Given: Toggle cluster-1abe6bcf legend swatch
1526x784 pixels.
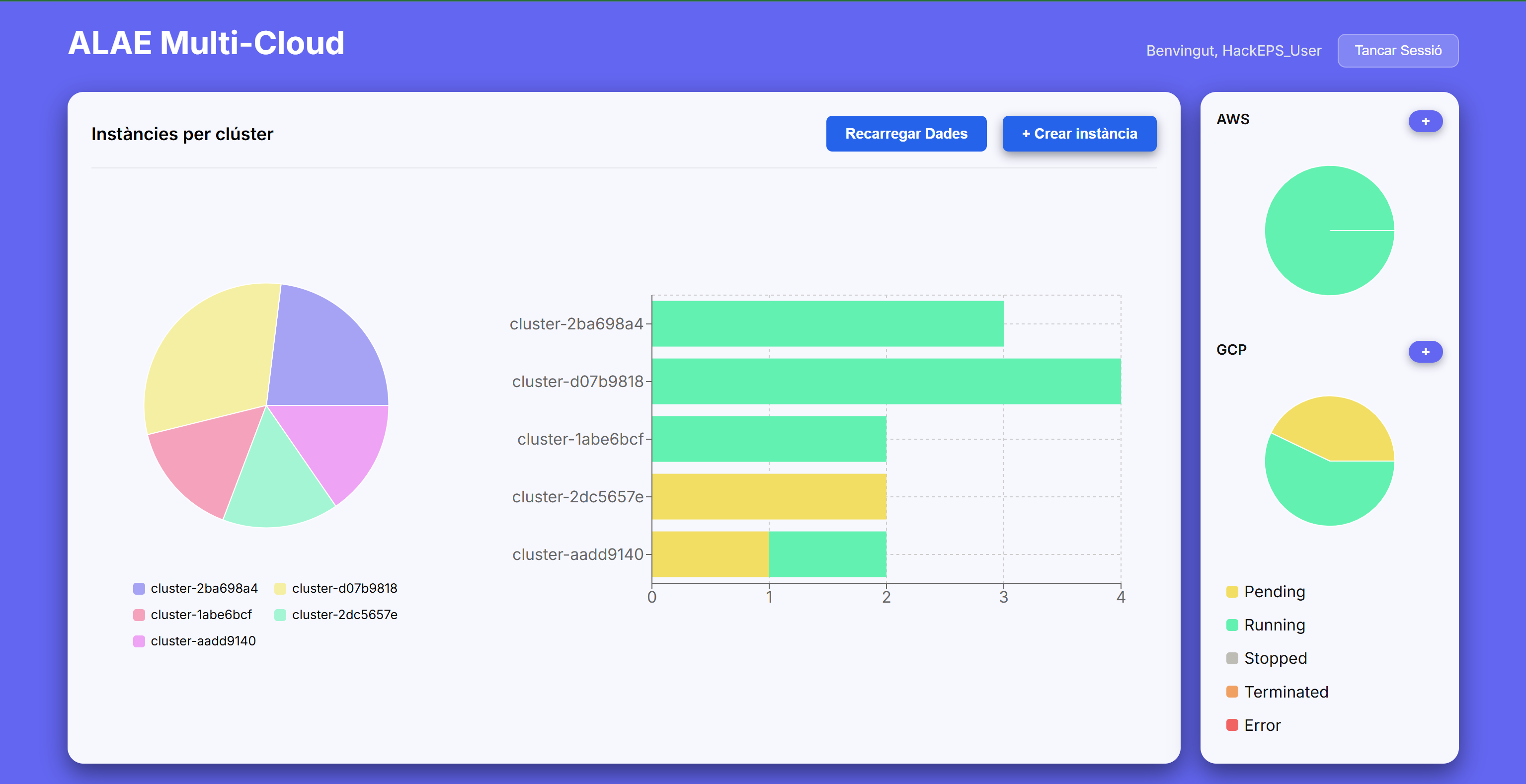Looking at the screenshot, I should 139,615.
